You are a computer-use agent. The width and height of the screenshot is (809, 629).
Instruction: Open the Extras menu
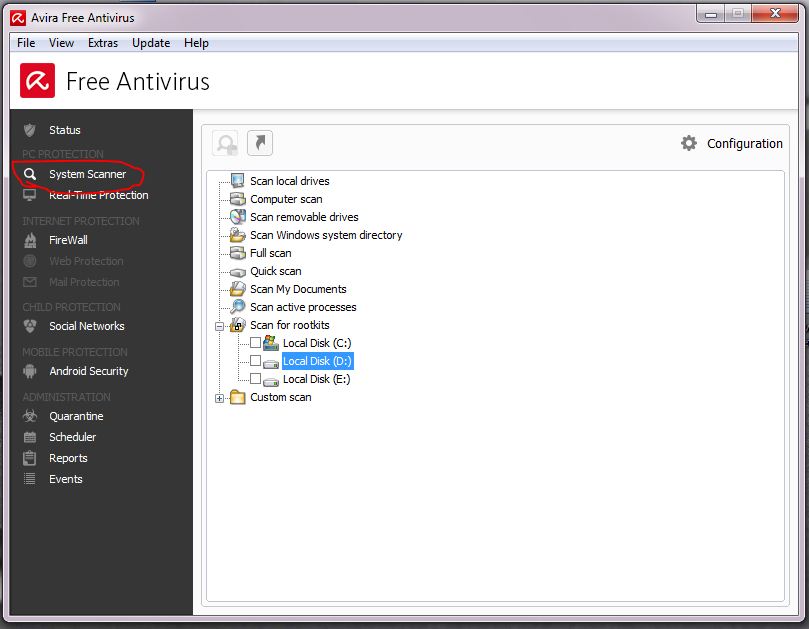(x=102, y=43)
